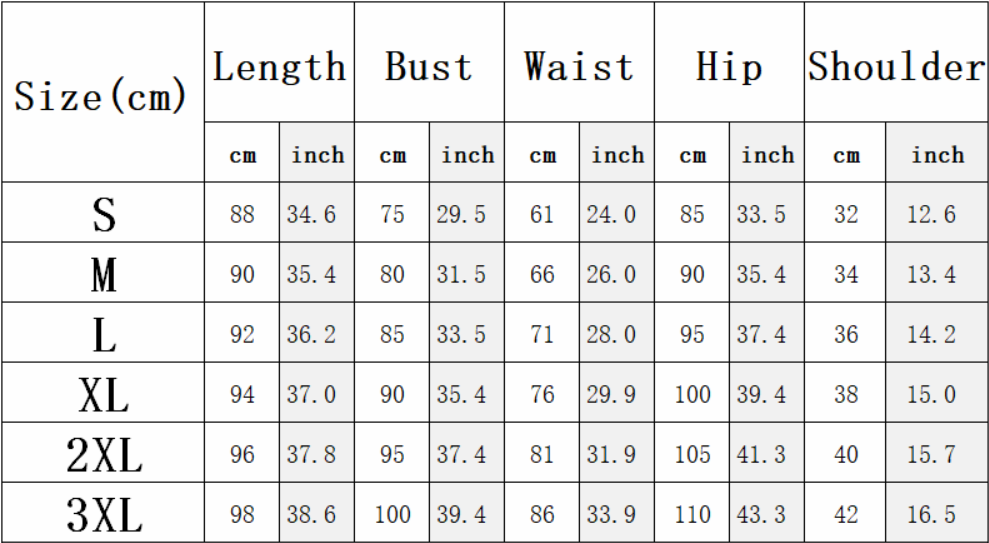Select the 29.5 inch Bust cell

467,213
